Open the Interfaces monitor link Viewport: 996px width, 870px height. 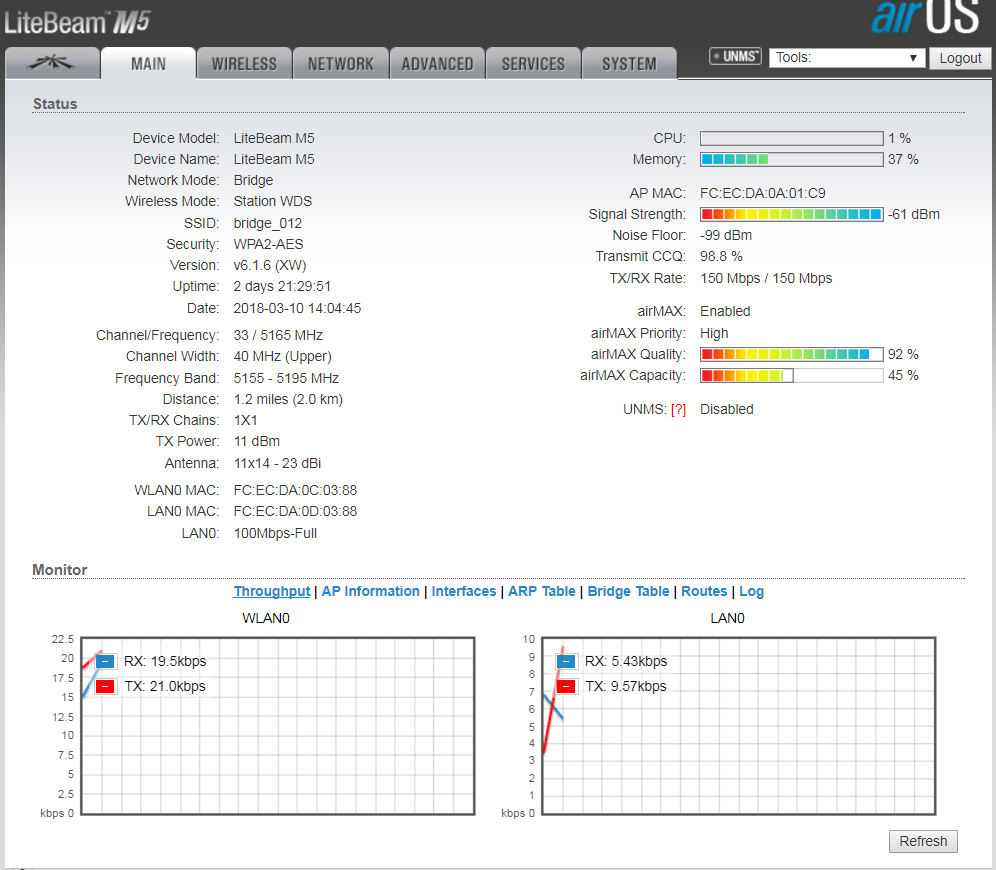464,591
